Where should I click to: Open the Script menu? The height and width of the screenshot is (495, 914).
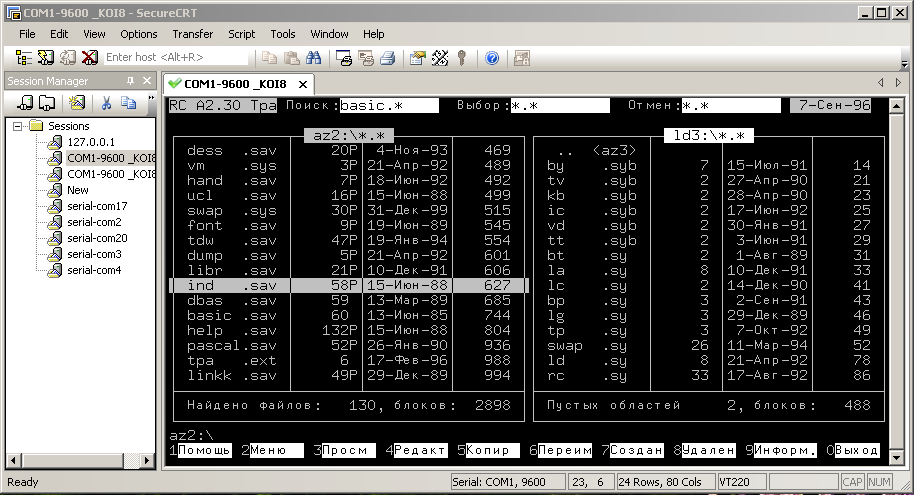(241, 34)
